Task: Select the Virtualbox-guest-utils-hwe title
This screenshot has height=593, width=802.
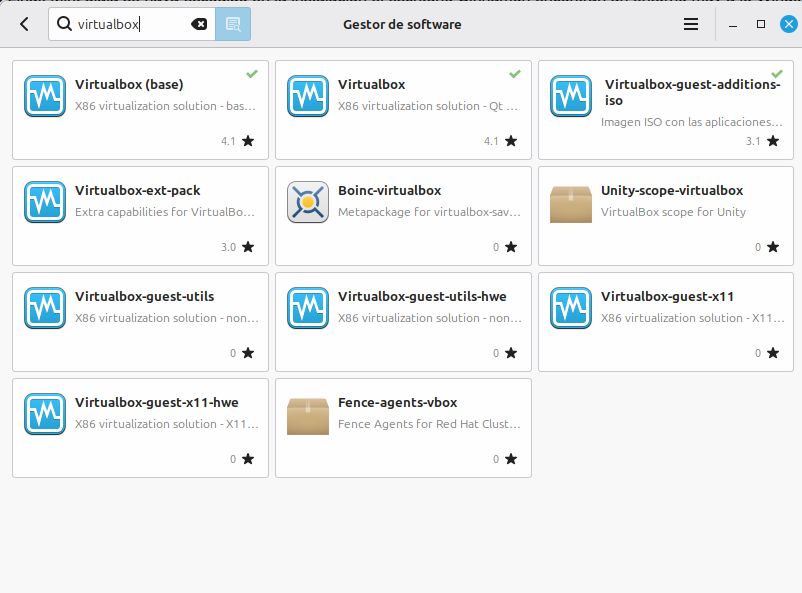Action: pos(422,296)
